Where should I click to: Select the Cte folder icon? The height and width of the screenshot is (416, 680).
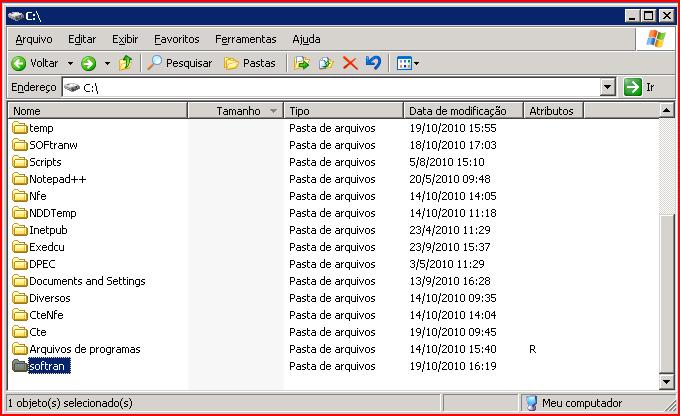pyautogui.click(x=20, y=332)
